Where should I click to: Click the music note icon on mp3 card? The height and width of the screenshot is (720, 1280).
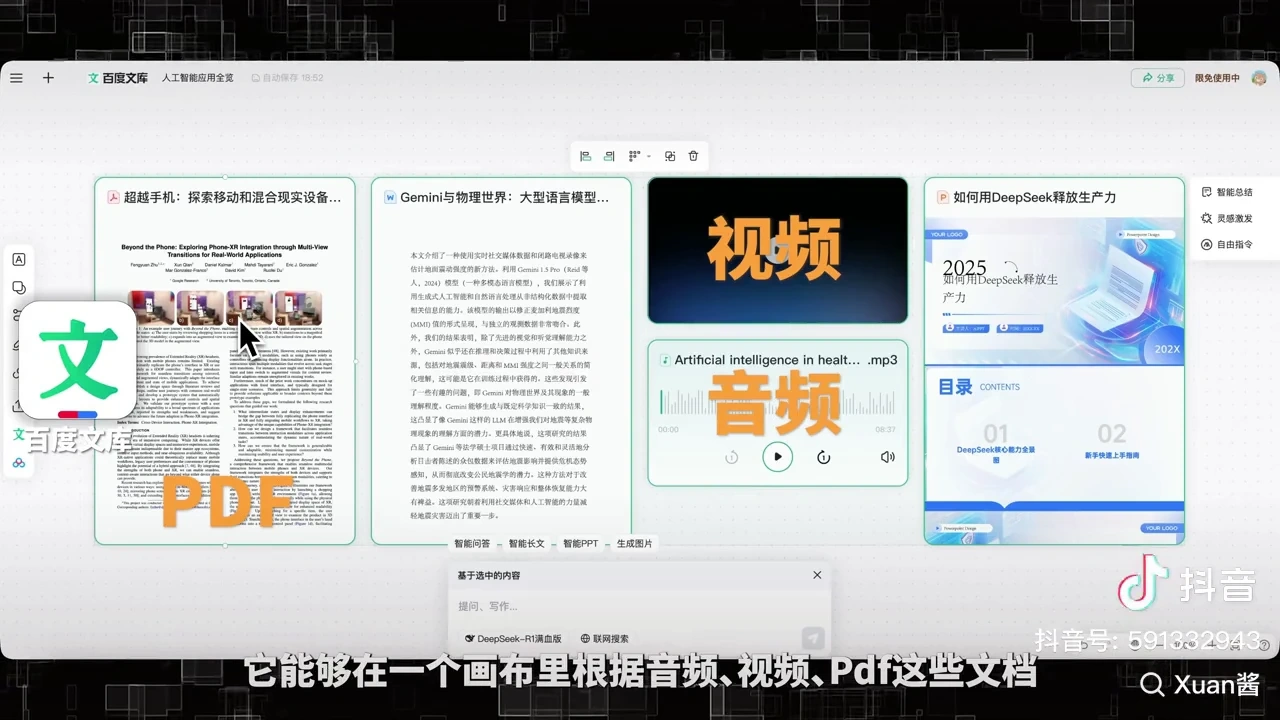point(665,360)
